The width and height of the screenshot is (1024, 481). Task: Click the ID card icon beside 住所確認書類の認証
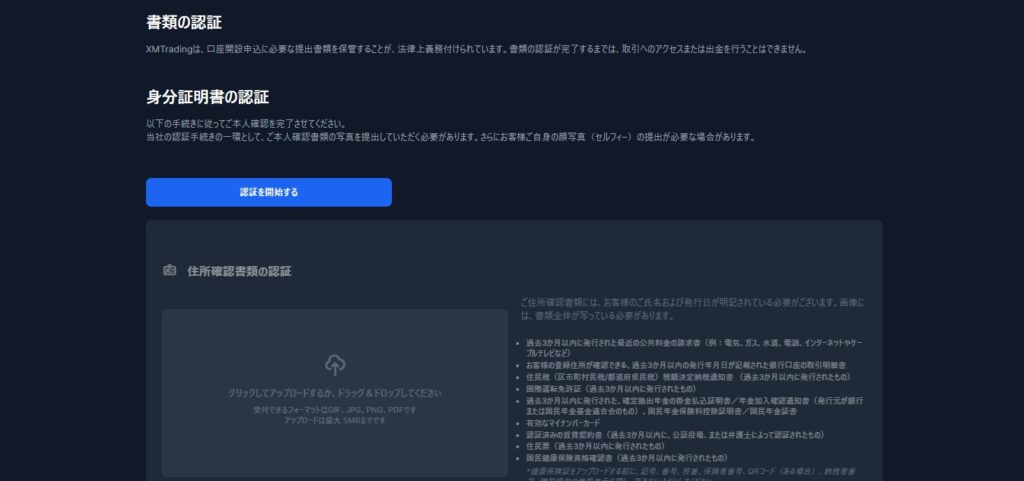169,271
